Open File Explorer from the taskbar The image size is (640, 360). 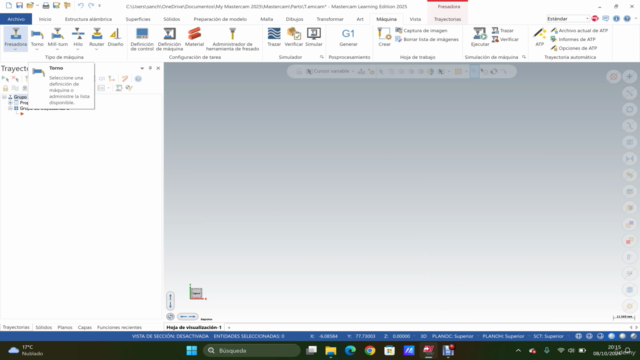click(x=331, y=350)
